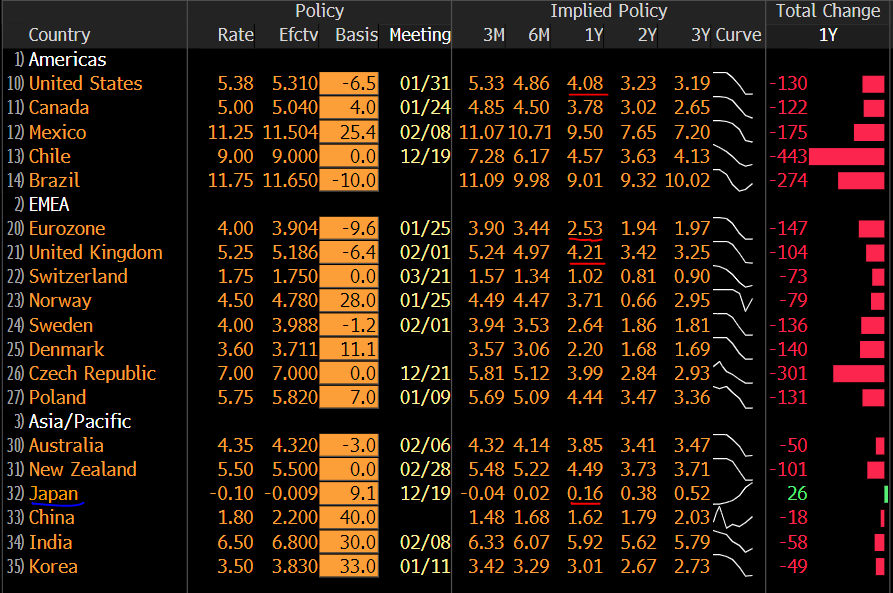Click Brazil total change value -274
Image resolution: width=893 pixels, height=593 pixels.
click(x=788, y=180)
